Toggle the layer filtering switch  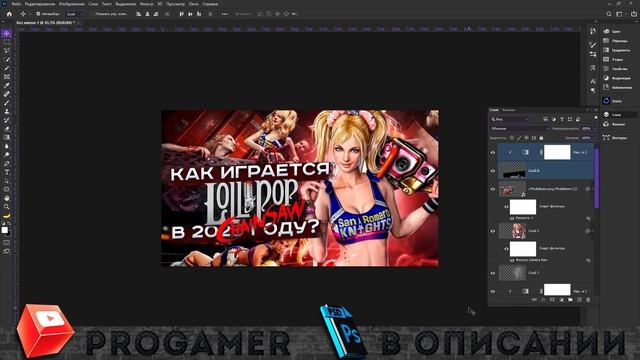tap(596, 118)
